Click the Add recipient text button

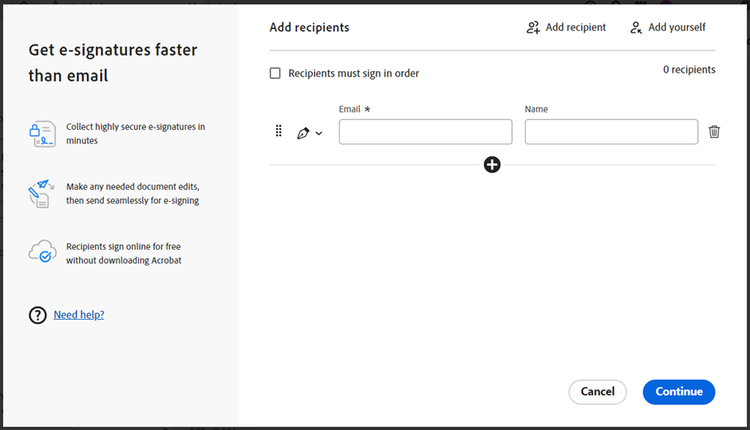pyautogui.click(x=575, y=28)
